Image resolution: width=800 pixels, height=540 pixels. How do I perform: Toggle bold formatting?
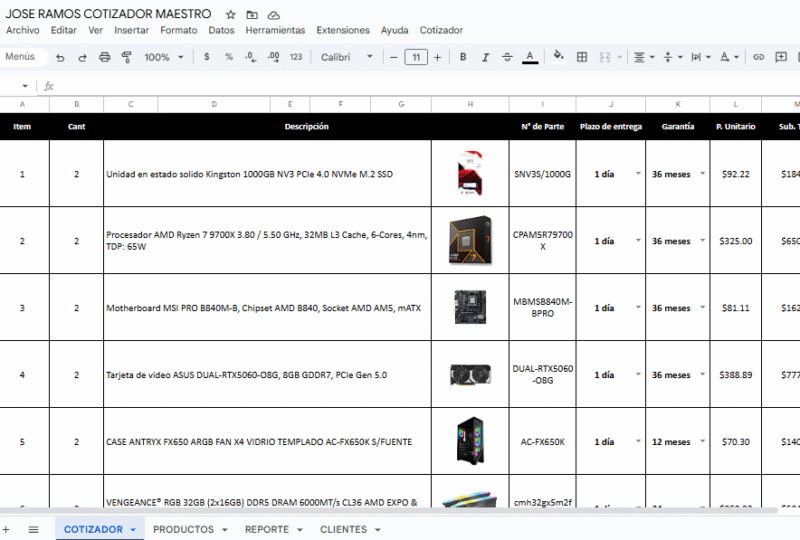[463, 57]
